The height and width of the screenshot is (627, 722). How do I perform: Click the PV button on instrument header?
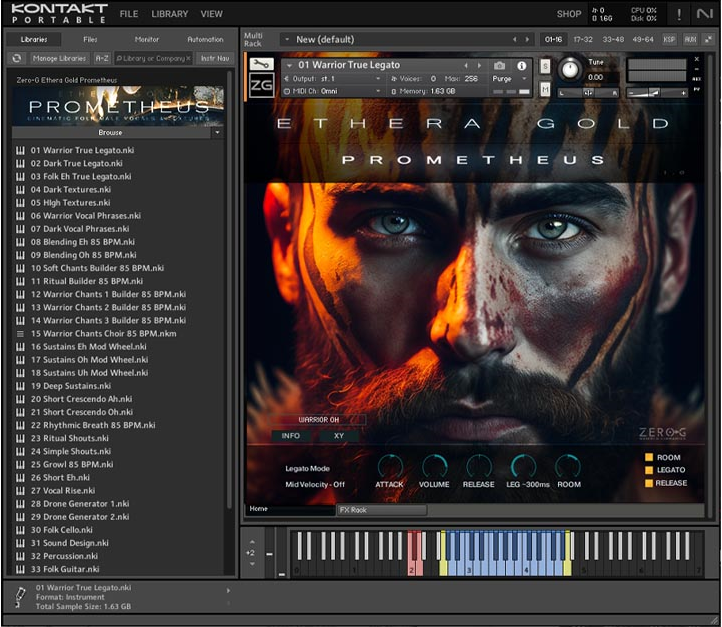point(697,89)
